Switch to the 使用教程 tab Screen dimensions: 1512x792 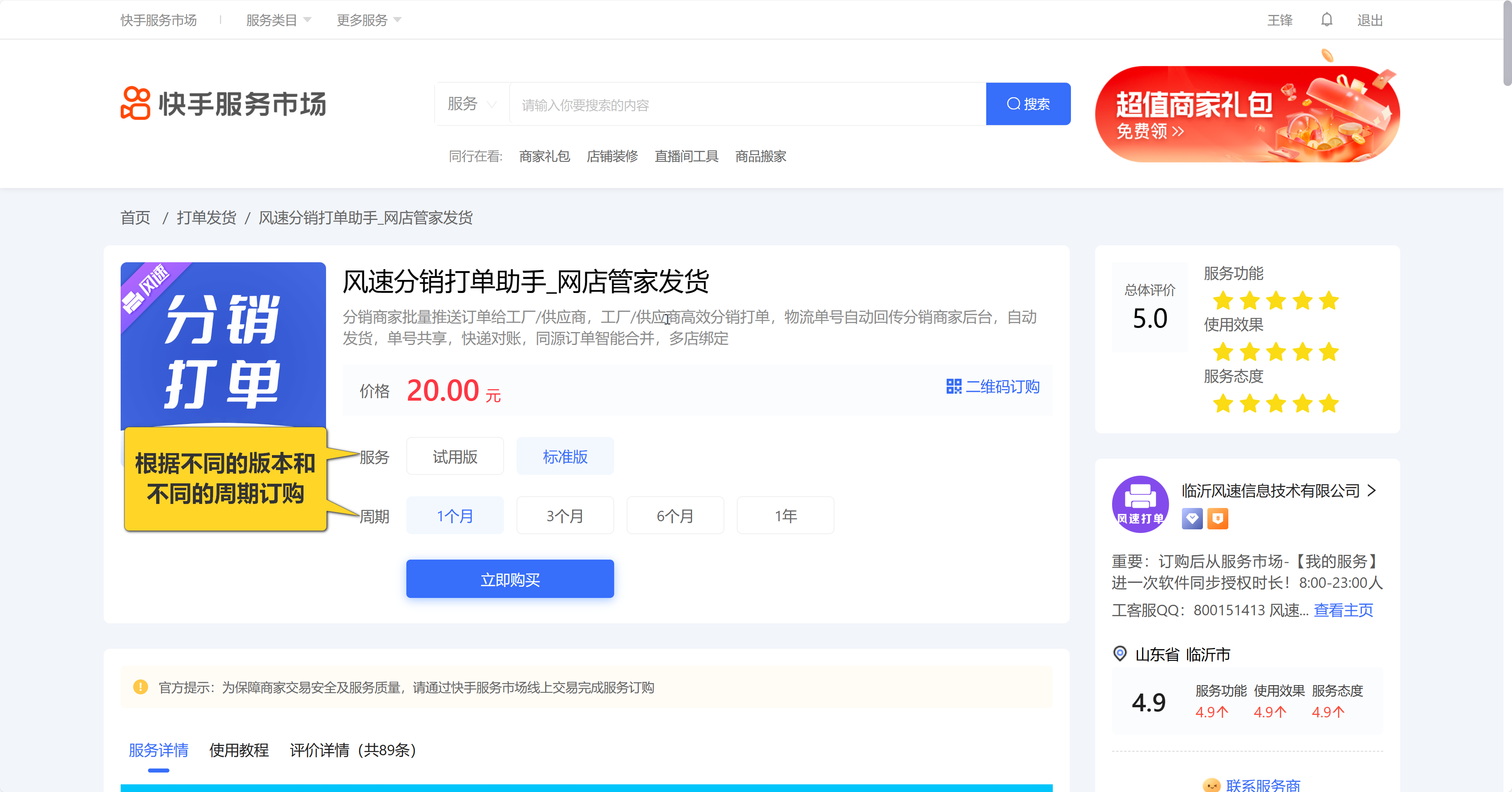(x=239, y=750)
